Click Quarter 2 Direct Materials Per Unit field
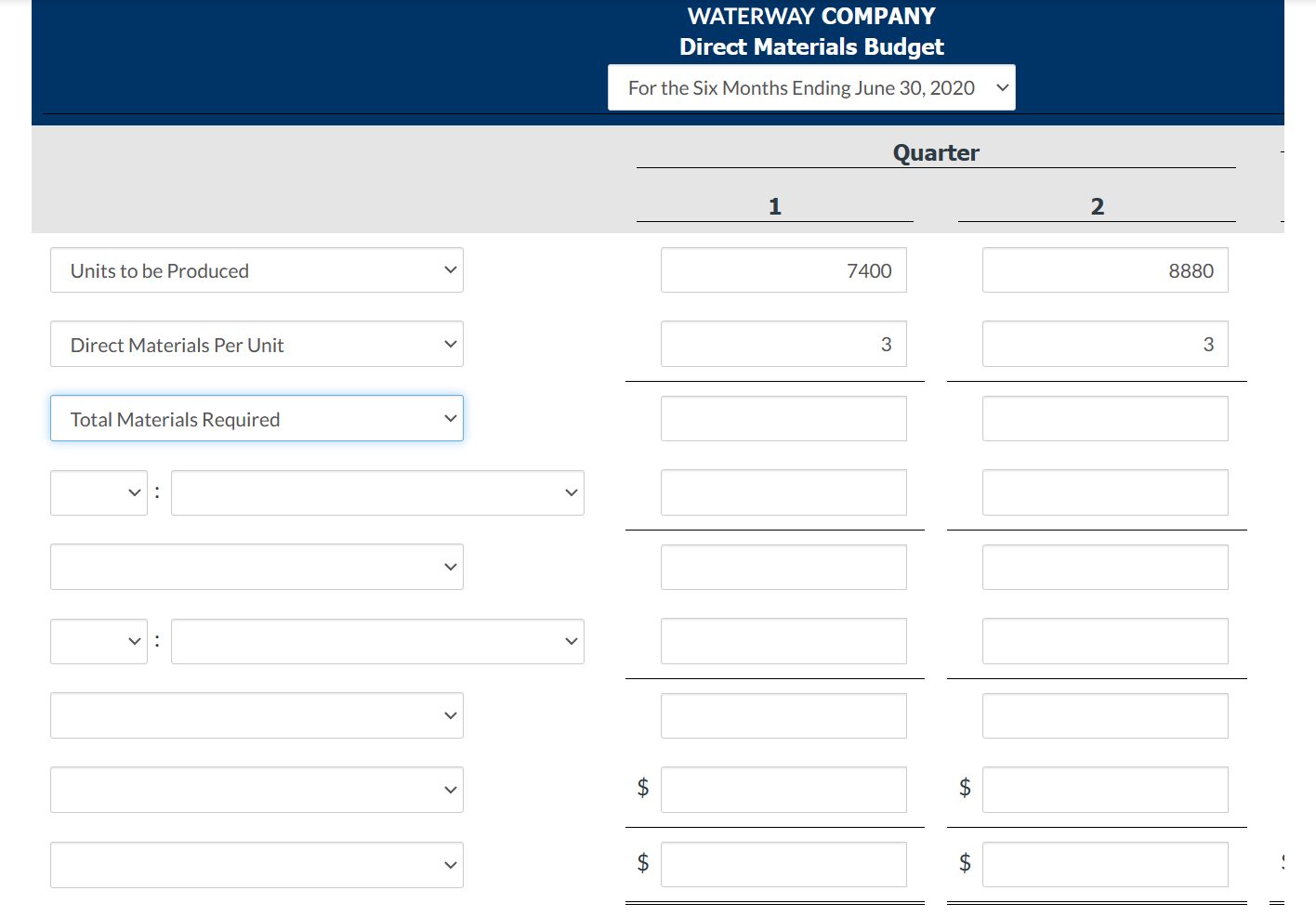The height and width of the screenshot is (917, 1316). tap(1105, 345)
